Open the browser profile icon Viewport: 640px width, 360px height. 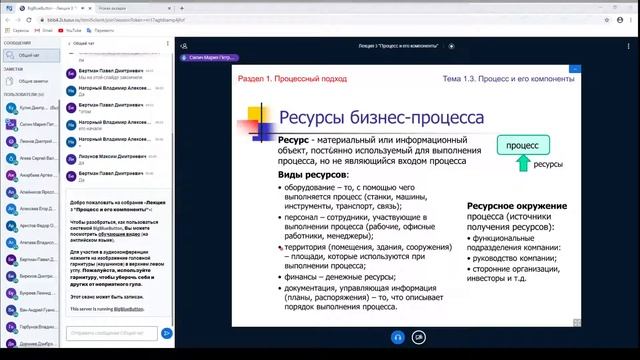tap(620, 20)
